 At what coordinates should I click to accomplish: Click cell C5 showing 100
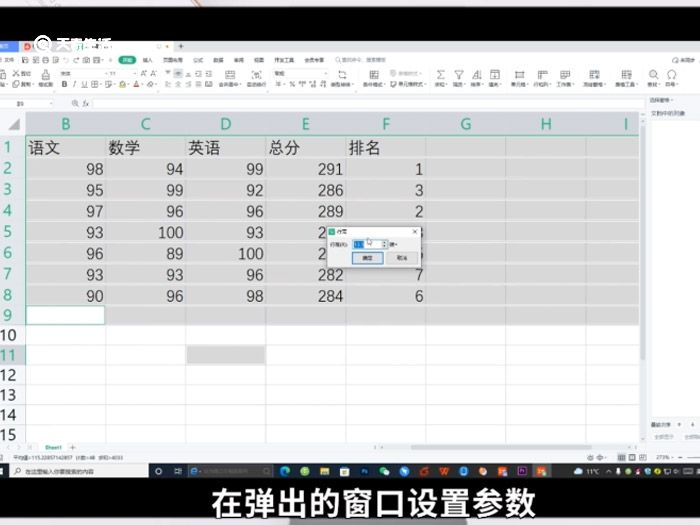(146, 233)
